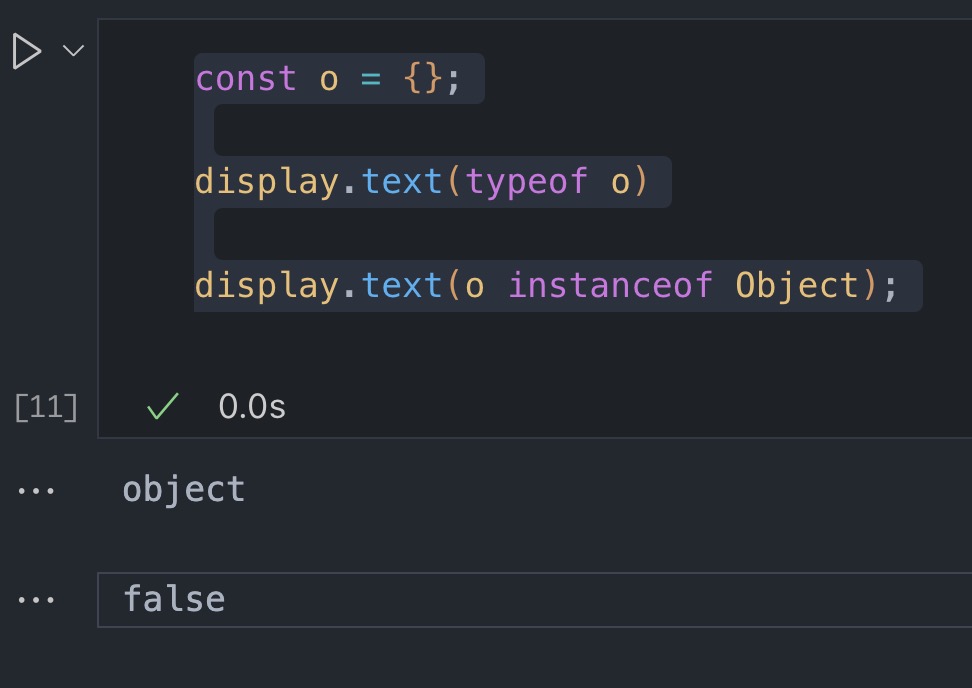
Task: Click the 'Object' identifier in last line
Action: pyautogui.click(x=797, y=286)
